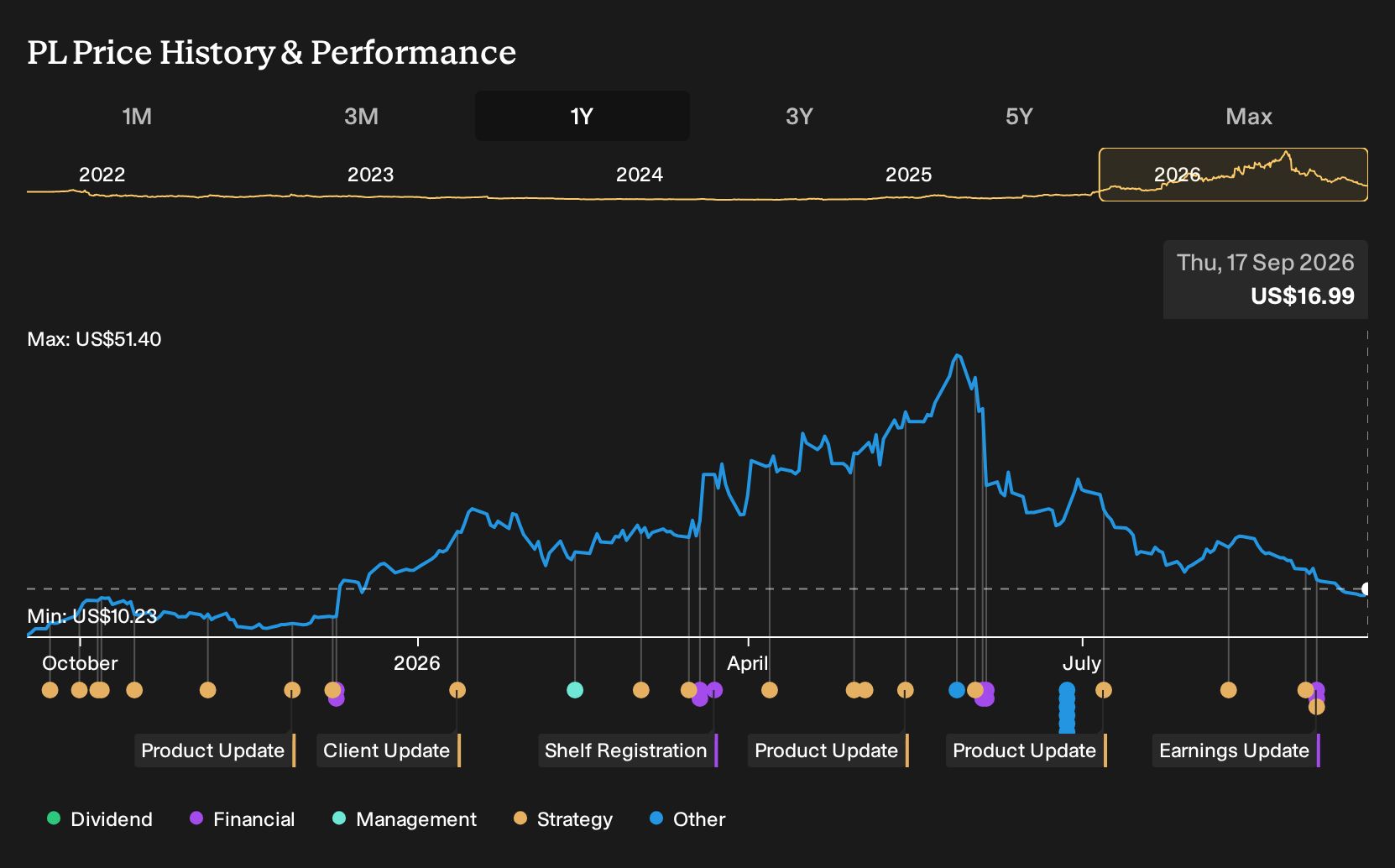This screenshot has width=1395, height=868.
Task: Switch to the 3Y time range tab
Action: pos(799,116)
